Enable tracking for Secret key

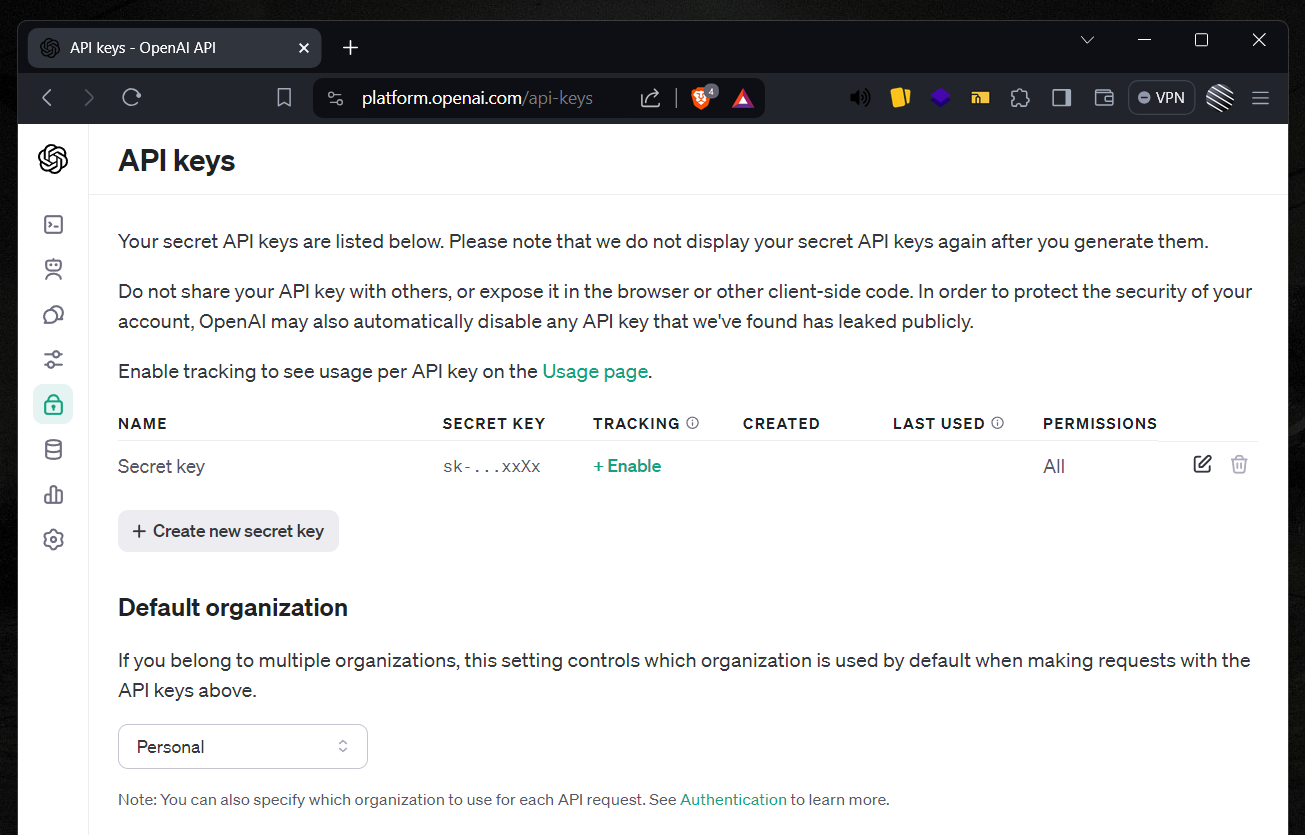[627, 466]
